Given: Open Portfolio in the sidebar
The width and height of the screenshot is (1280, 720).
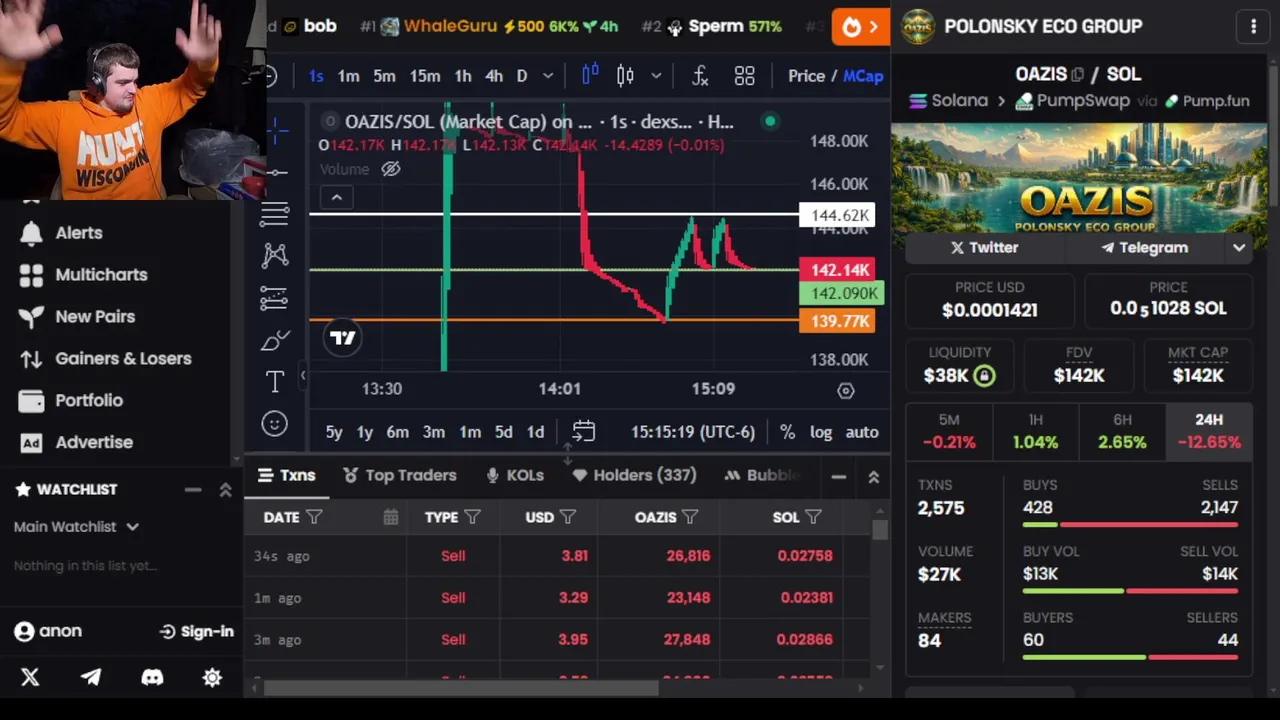Looking at the screenshot, I should (71, 401).
